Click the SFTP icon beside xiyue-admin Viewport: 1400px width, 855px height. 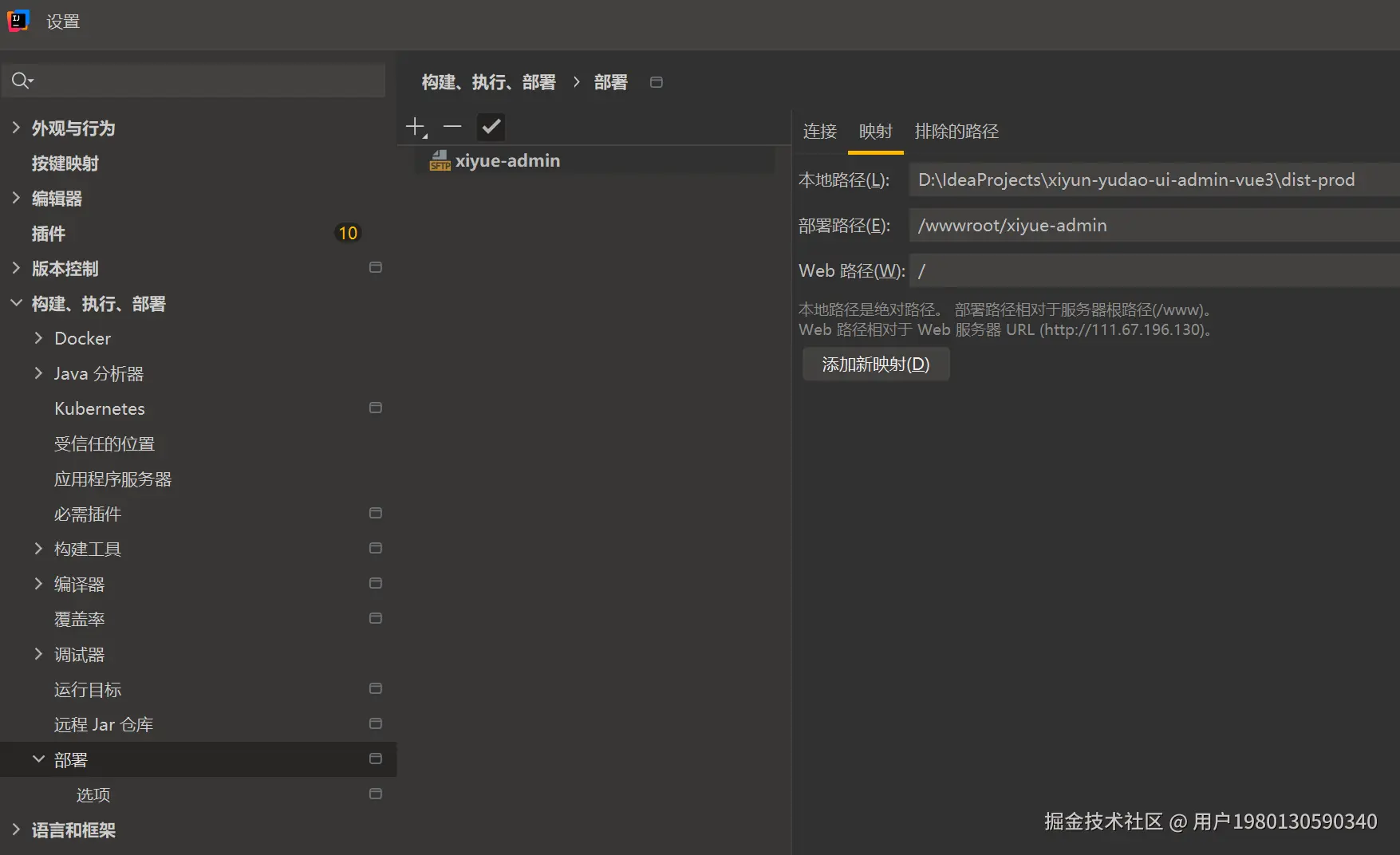coord(440,160)
